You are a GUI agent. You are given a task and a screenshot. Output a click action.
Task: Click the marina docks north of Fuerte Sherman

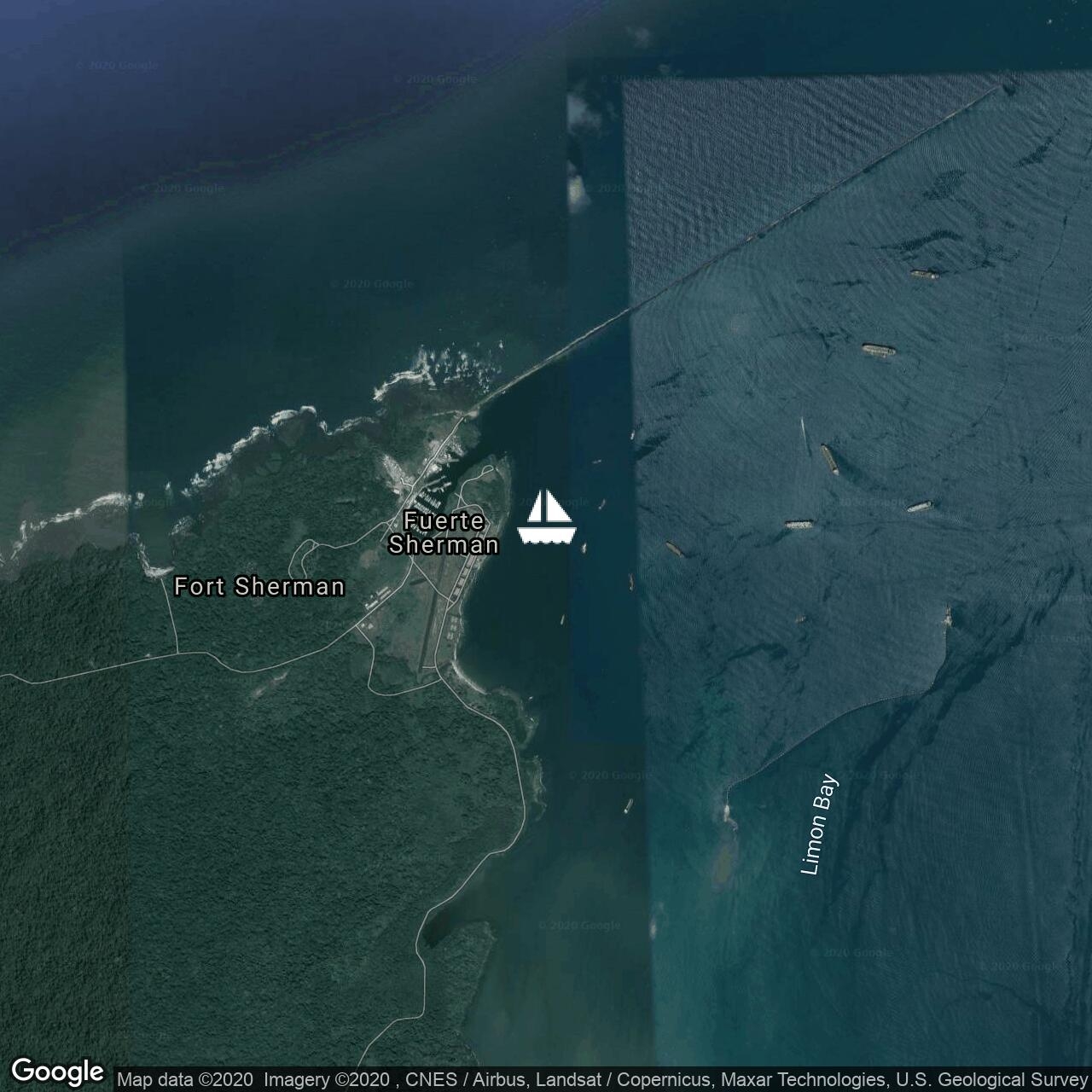click(x=427, y=492)
